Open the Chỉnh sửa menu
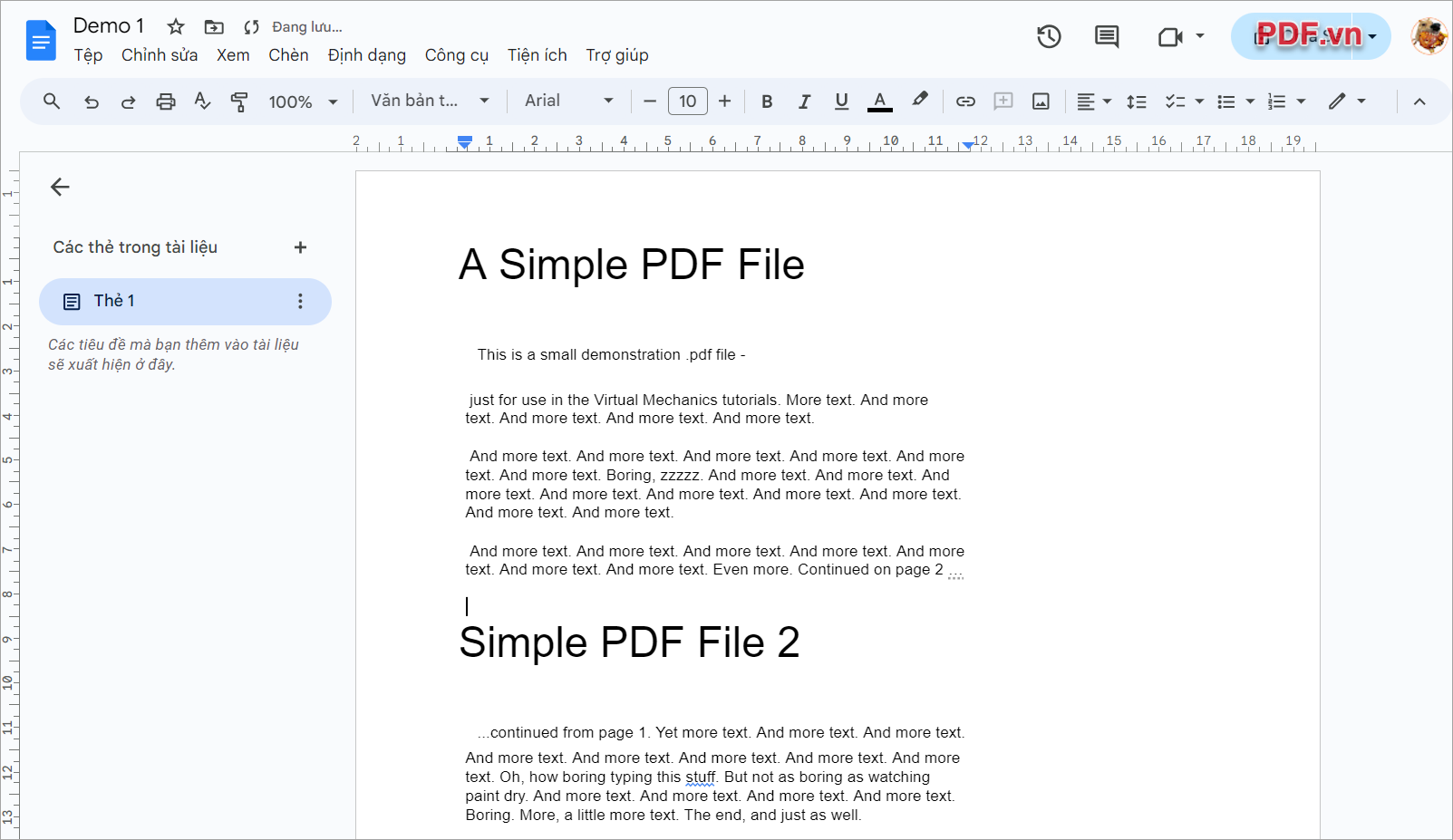Screen dimensions: 1453x840 point(160,55)
